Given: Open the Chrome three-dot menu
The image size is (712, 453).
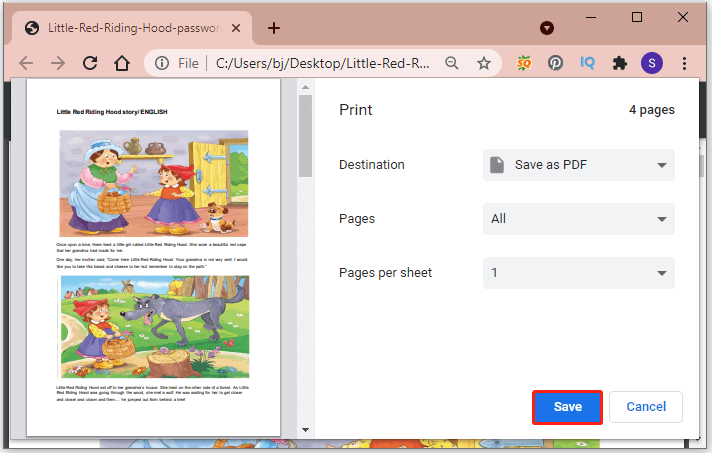Looking at the screenshot, I should (x=684, y=63).
